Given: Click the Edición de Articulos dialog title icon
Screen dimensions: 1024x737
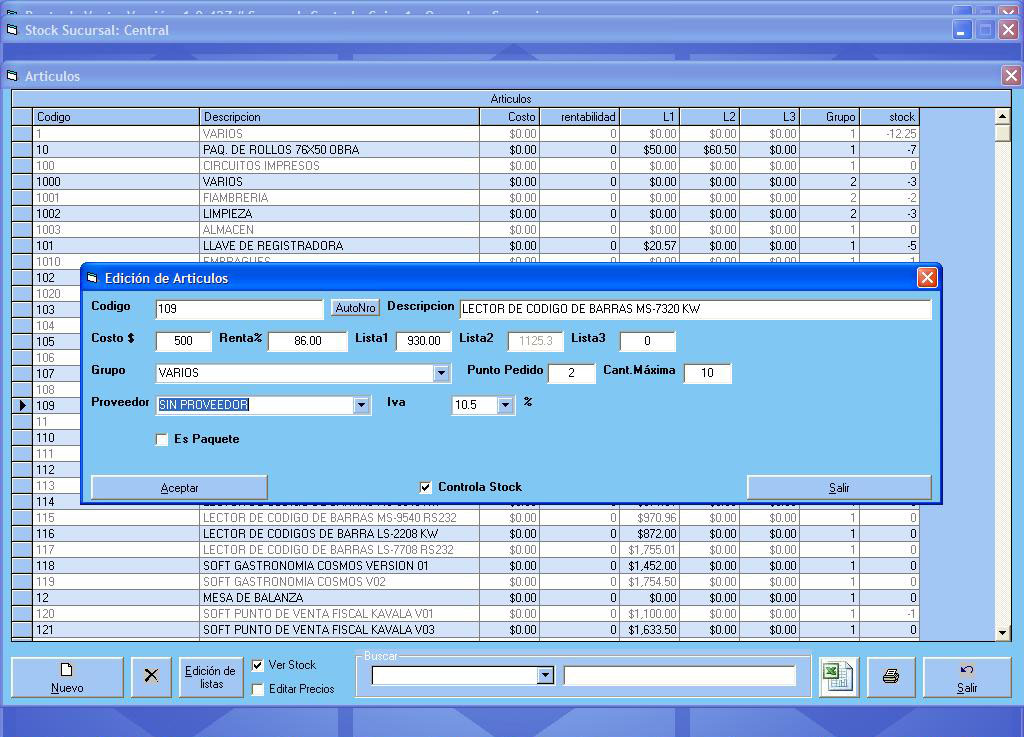Looking at the screenshot, I should (92, 278).
